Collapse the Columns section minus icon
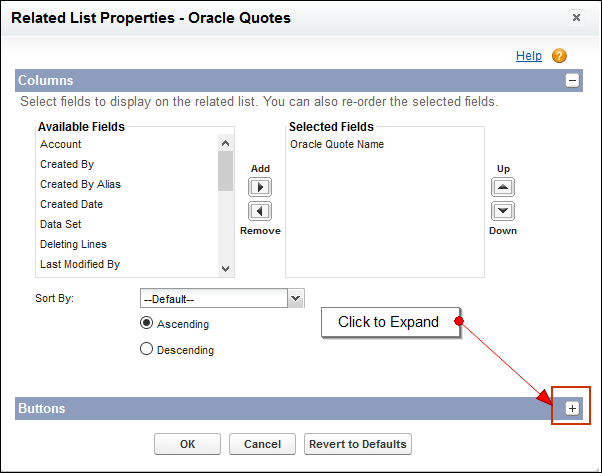602x473 pixels. 573,81
